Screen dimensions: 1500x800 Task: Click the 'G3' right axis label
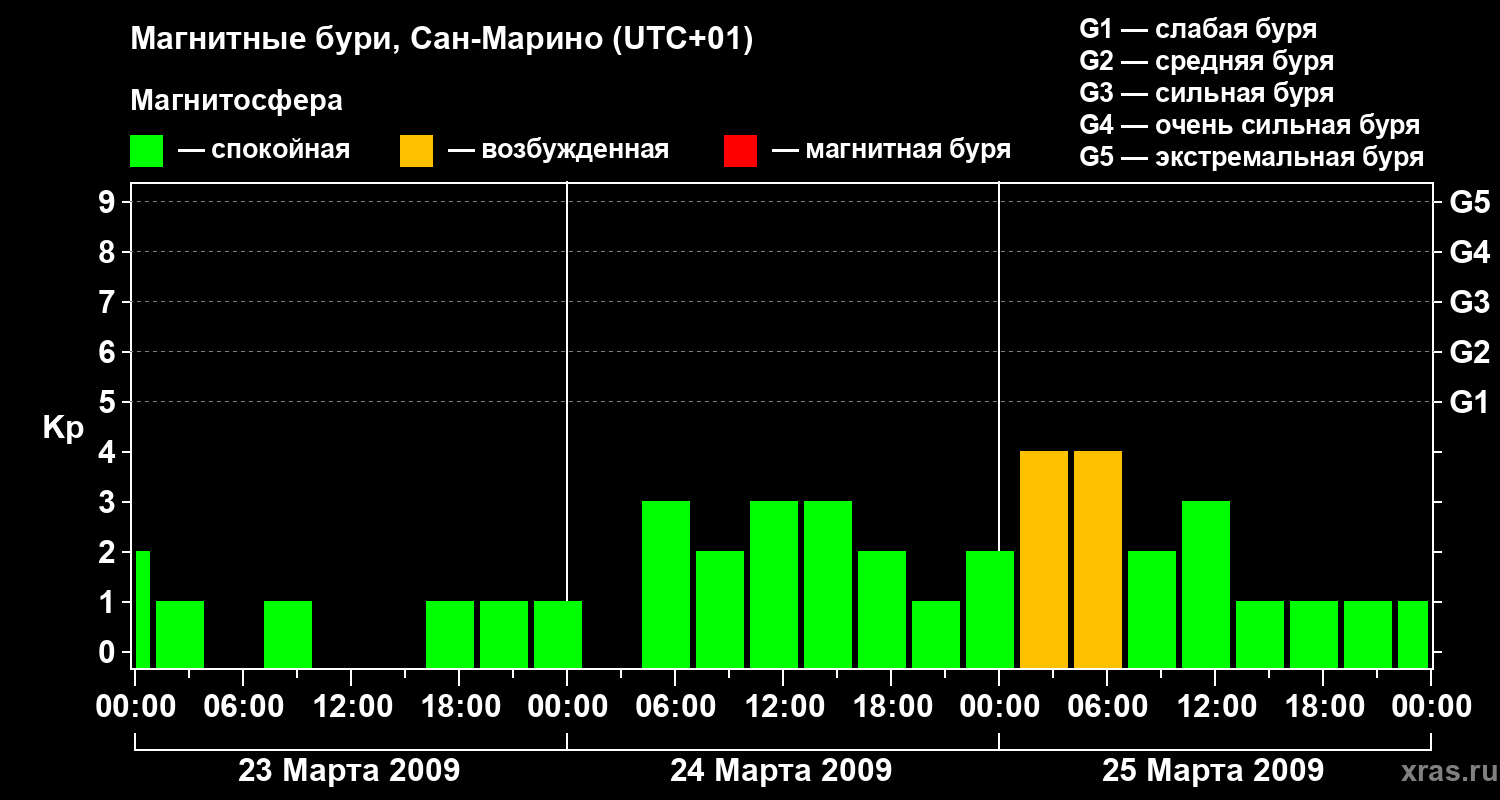pyautogui.click(x=1469, y=302)
